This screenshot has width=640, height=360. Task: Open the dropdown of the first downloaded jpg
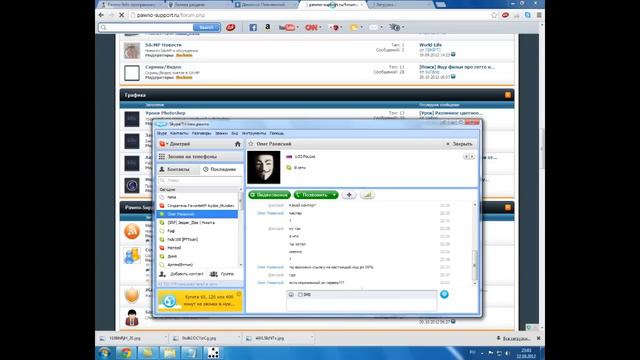(166, 338)
